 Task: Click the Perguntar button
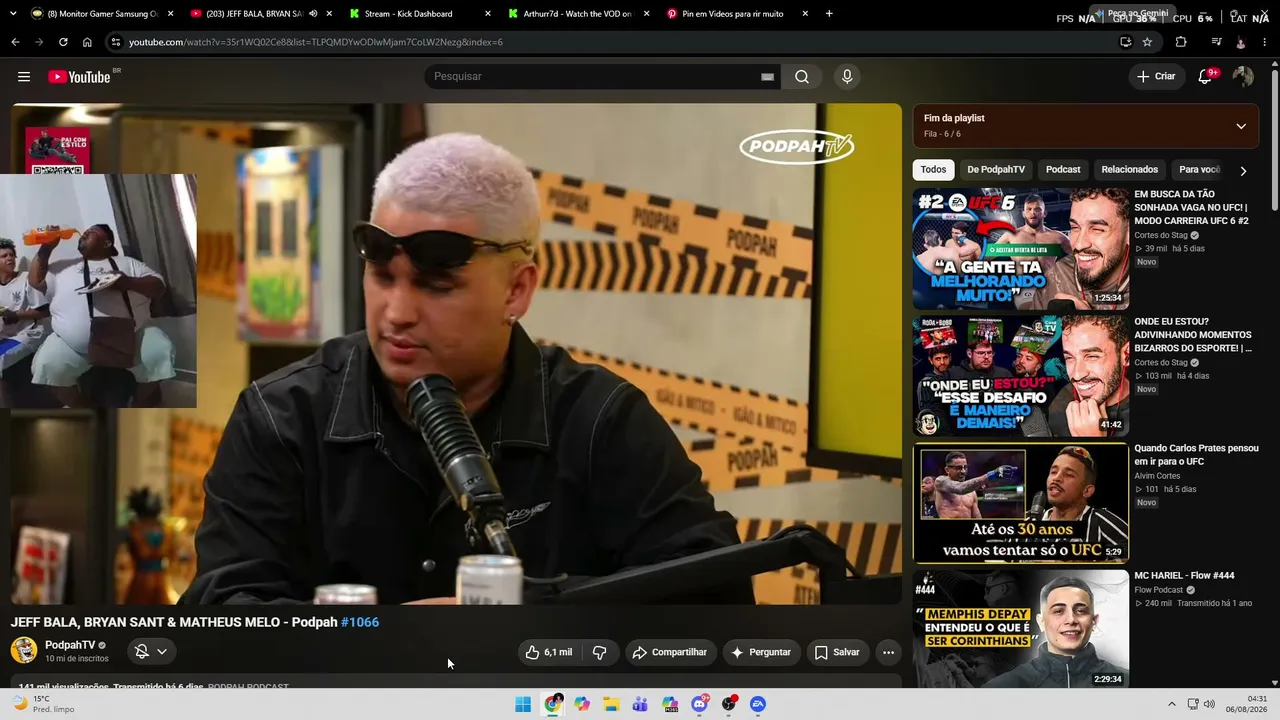pos(762,652)
